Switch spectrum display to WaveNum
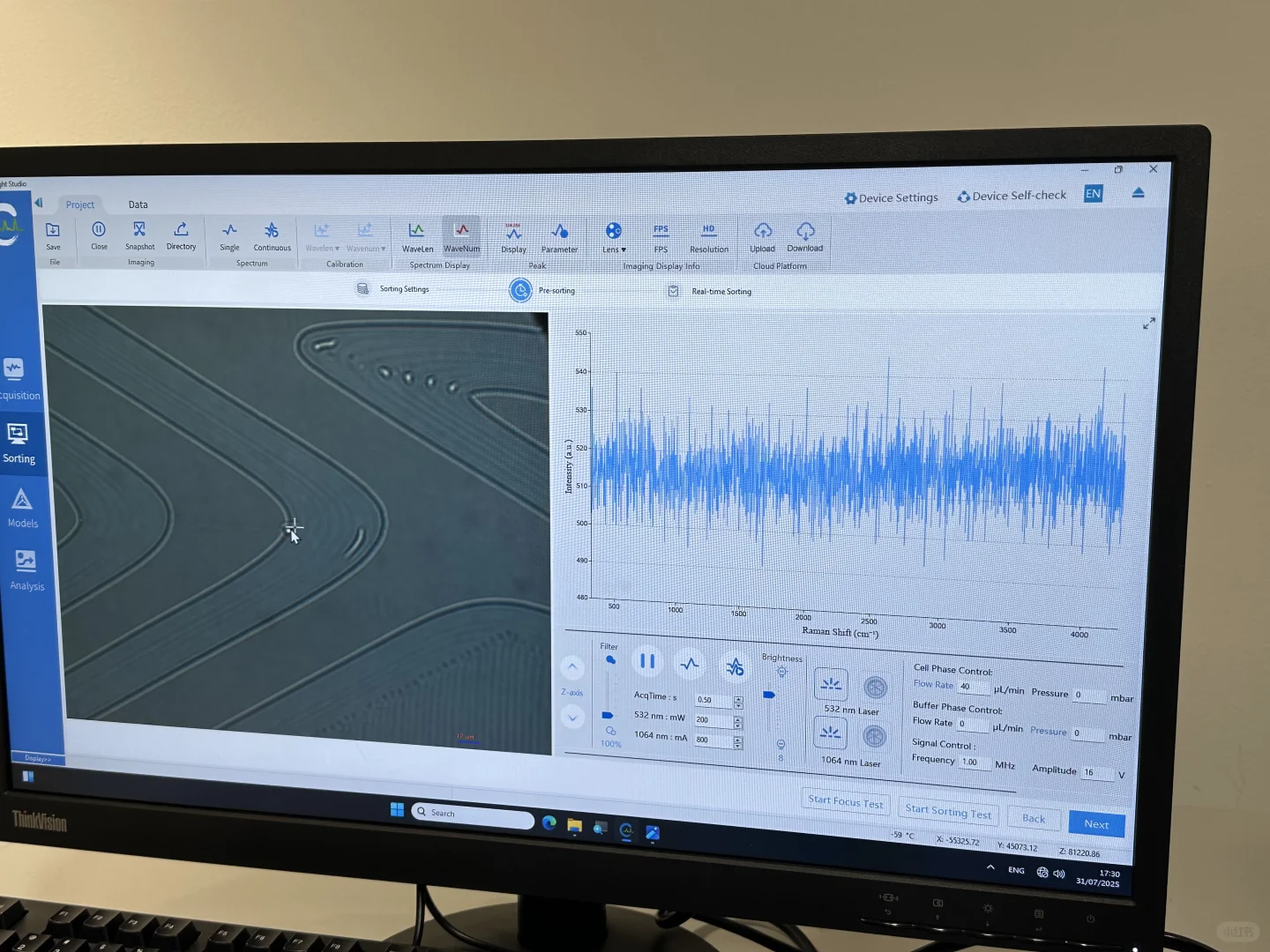Viewport: 1270px width, 952px height. coord(461,237)
